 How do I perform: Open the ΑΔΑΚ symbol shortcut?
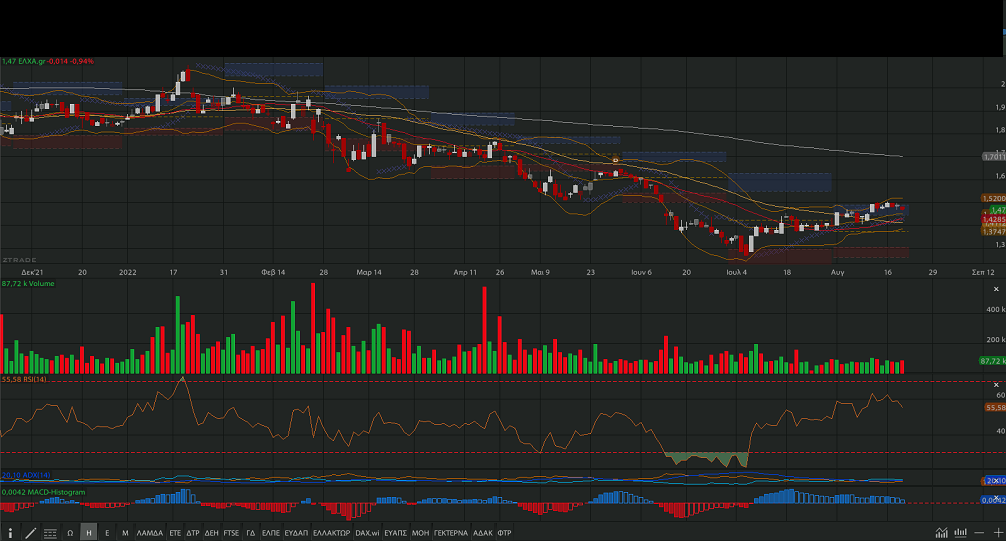click(482, 533)
